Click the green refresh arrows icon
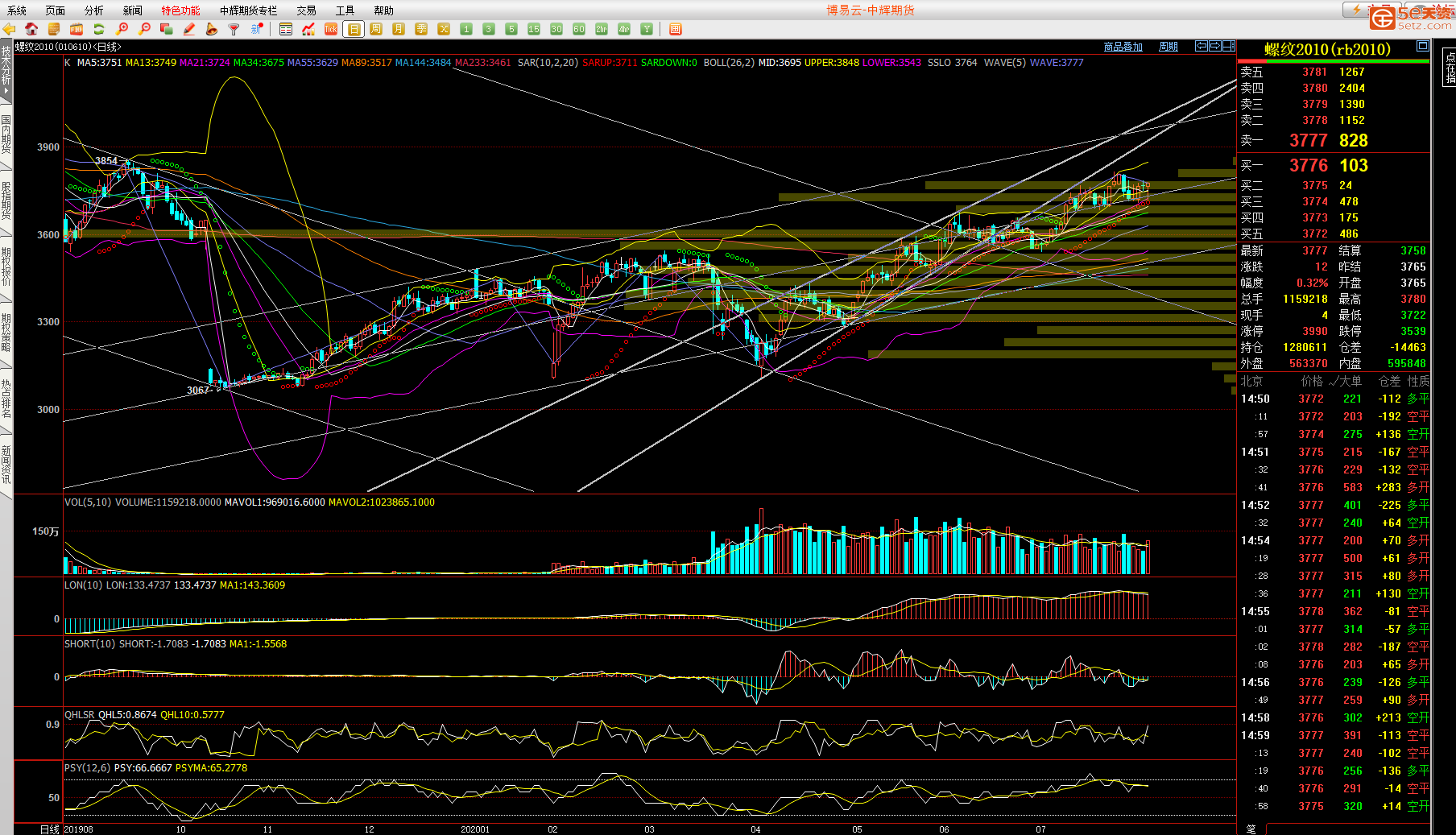This screenshot has height=835, width=1456. point(99,29)
